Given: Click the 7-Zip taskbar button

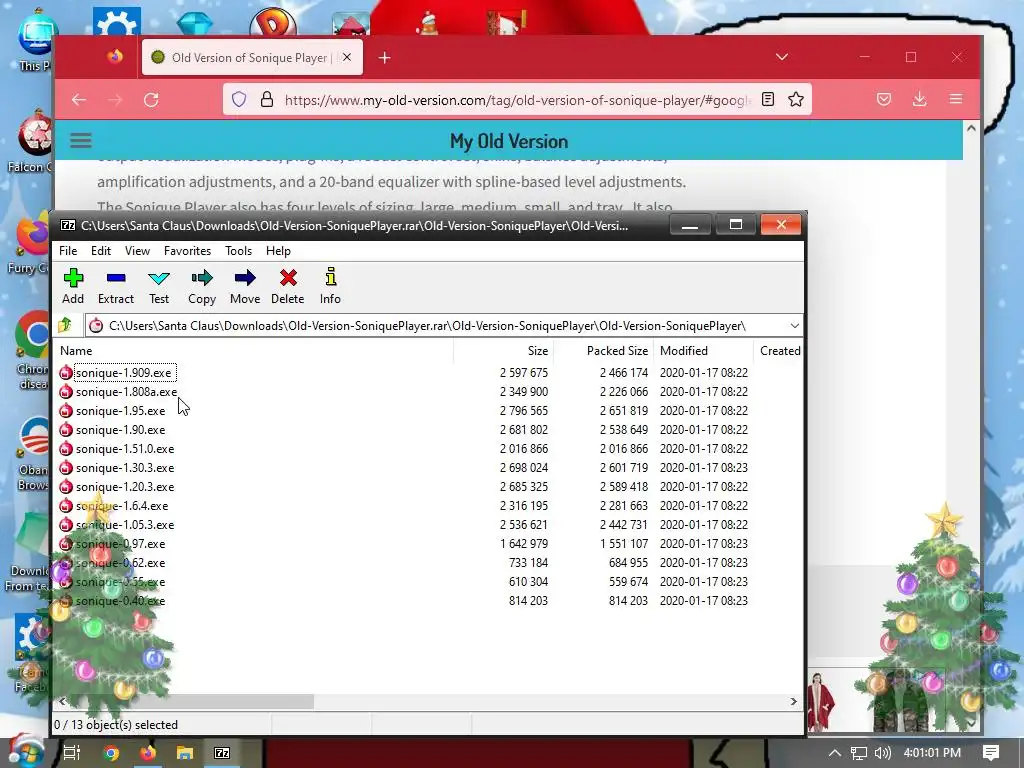Looking at the screenshot, I should tap(222, 753).
